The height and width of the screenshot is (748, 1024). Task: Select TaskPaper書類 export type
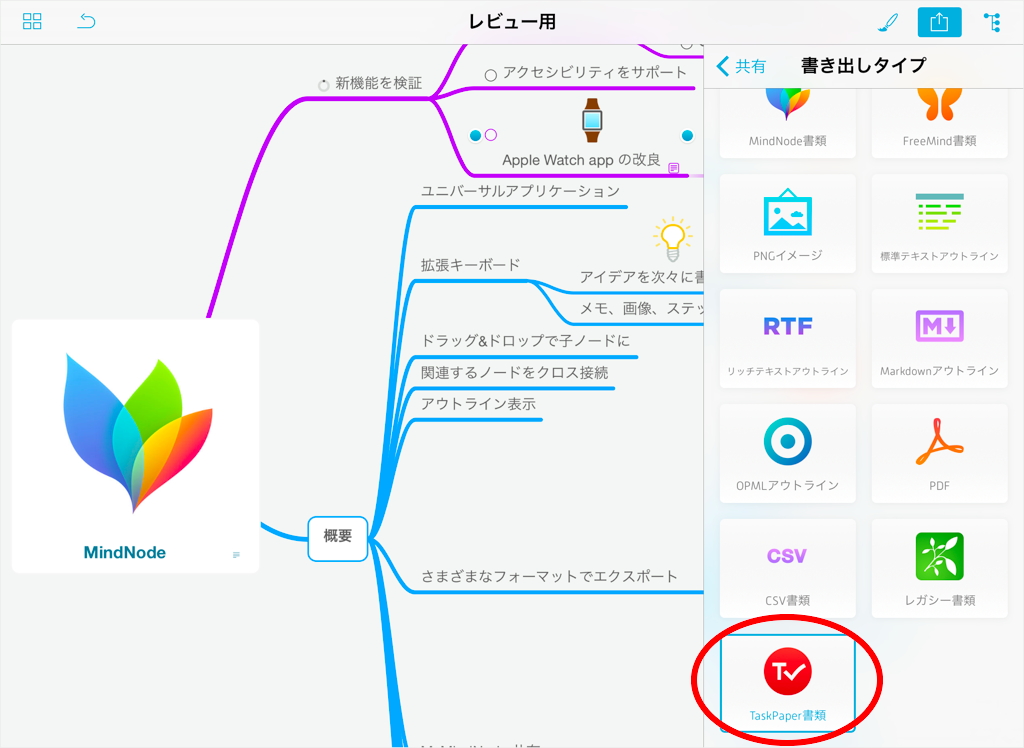click(x=788, y=683)
